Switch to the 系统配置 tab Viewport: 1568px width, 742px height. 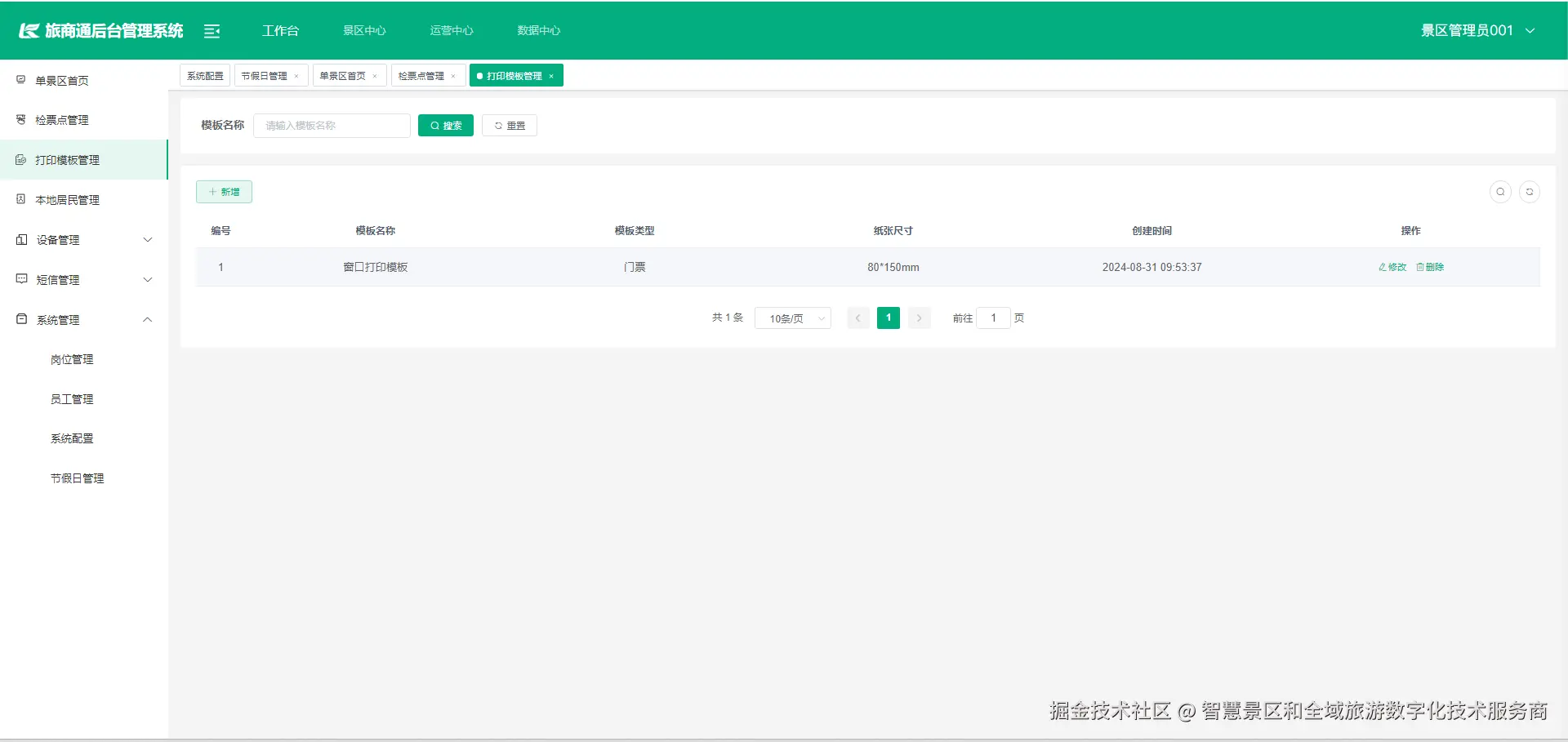click(x=205, y=76)
